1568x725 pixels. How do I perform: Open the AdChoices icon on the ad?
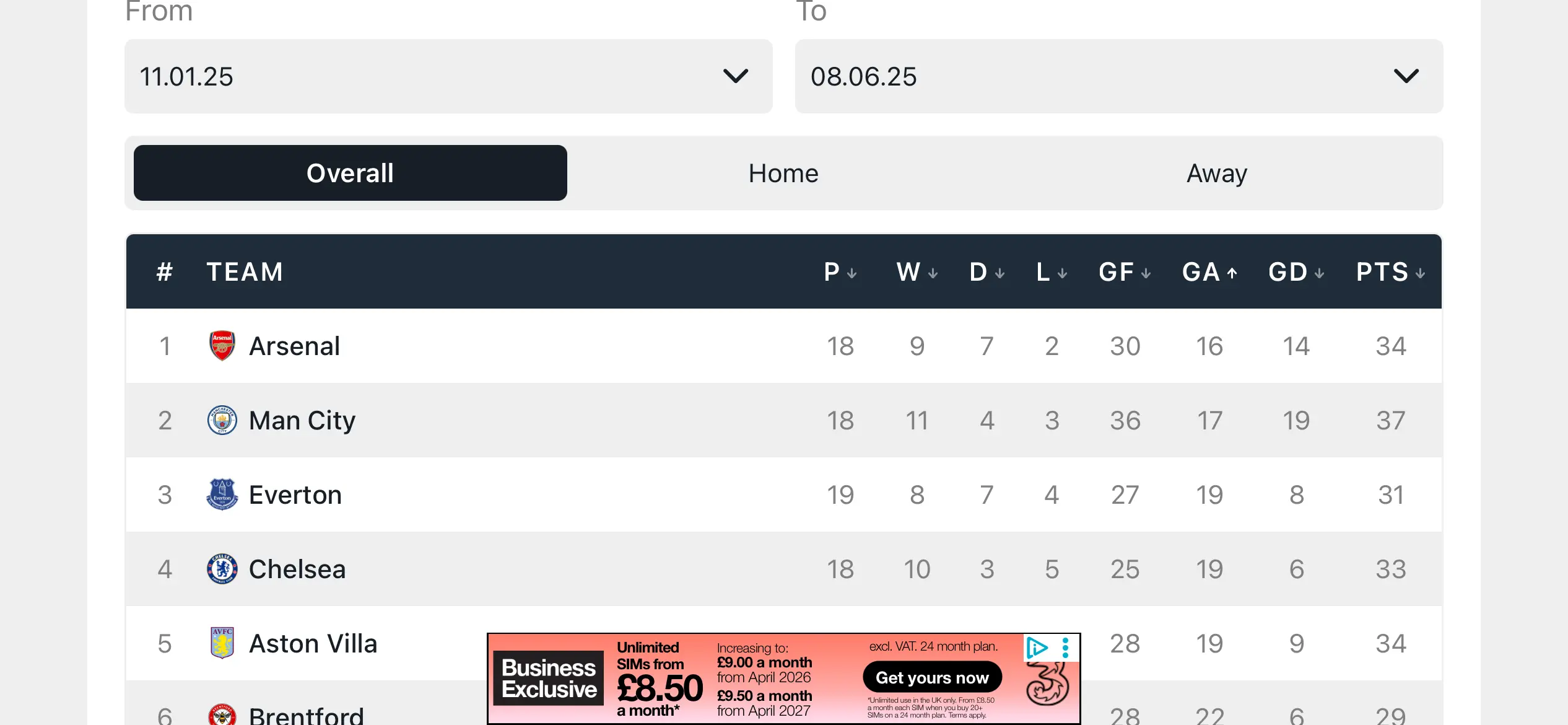click(1037, 648)
